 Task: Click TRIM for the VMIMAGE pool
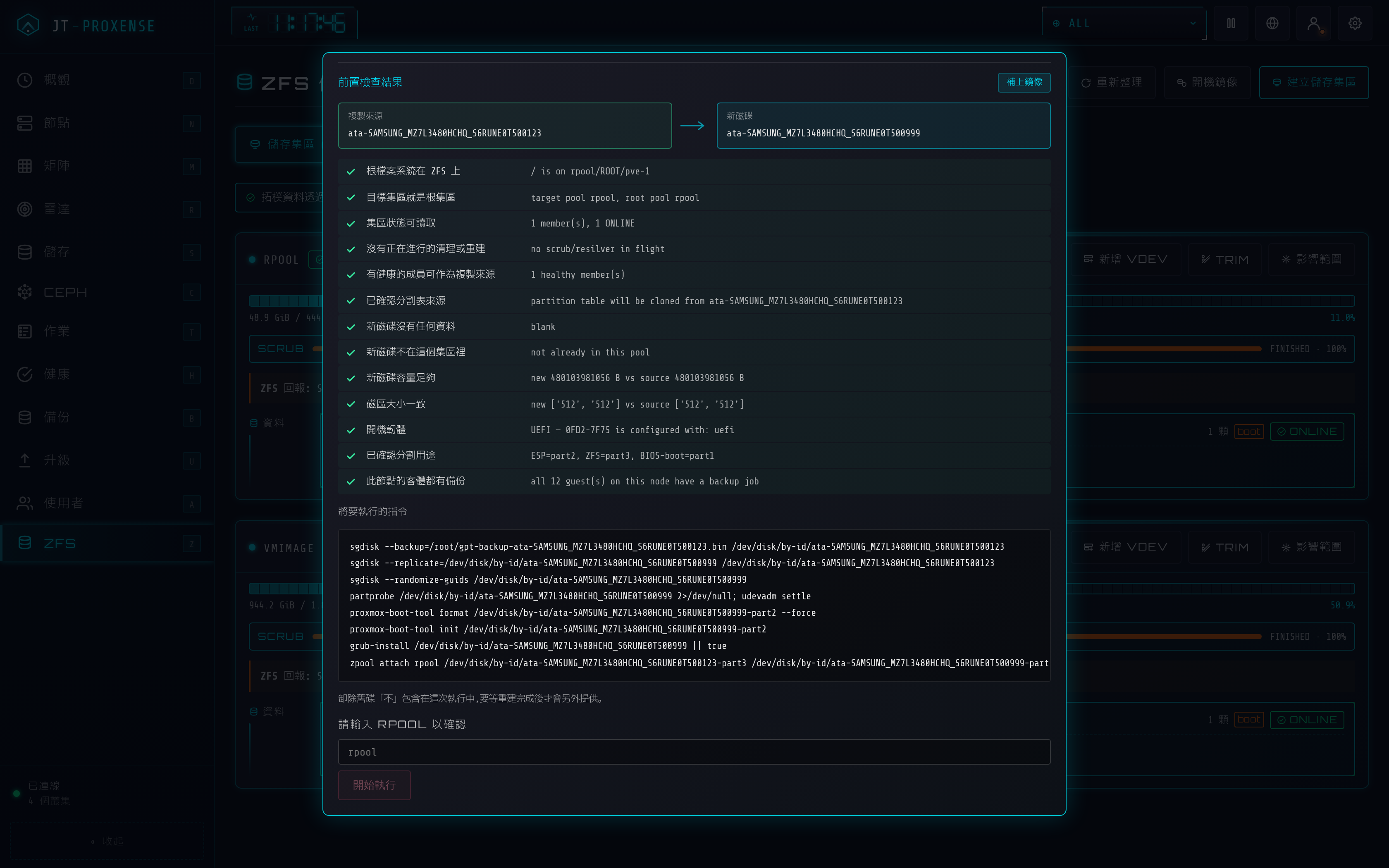click(x=1225, y=548)
